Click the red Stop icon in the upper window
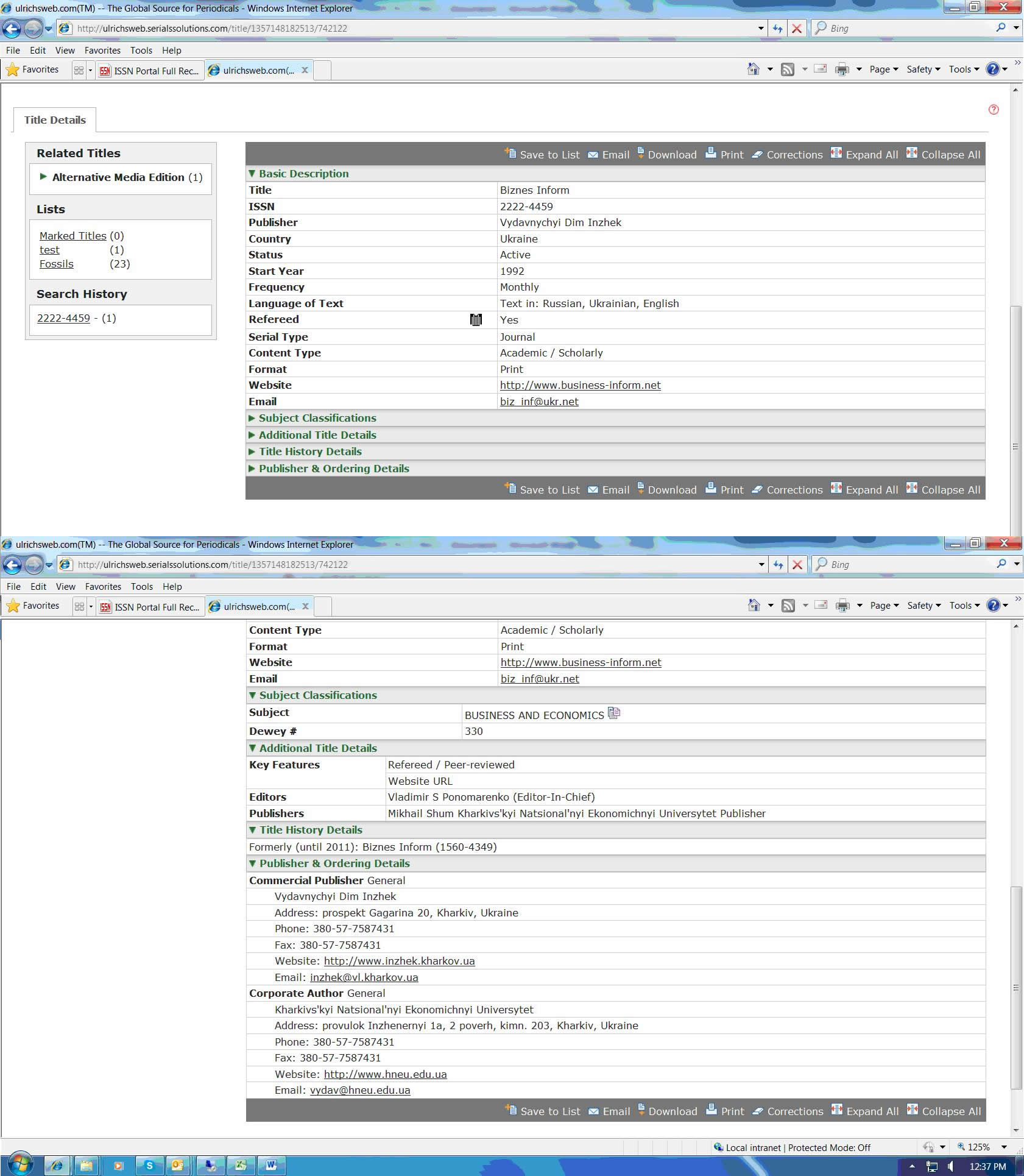 (x=796, y=28)
